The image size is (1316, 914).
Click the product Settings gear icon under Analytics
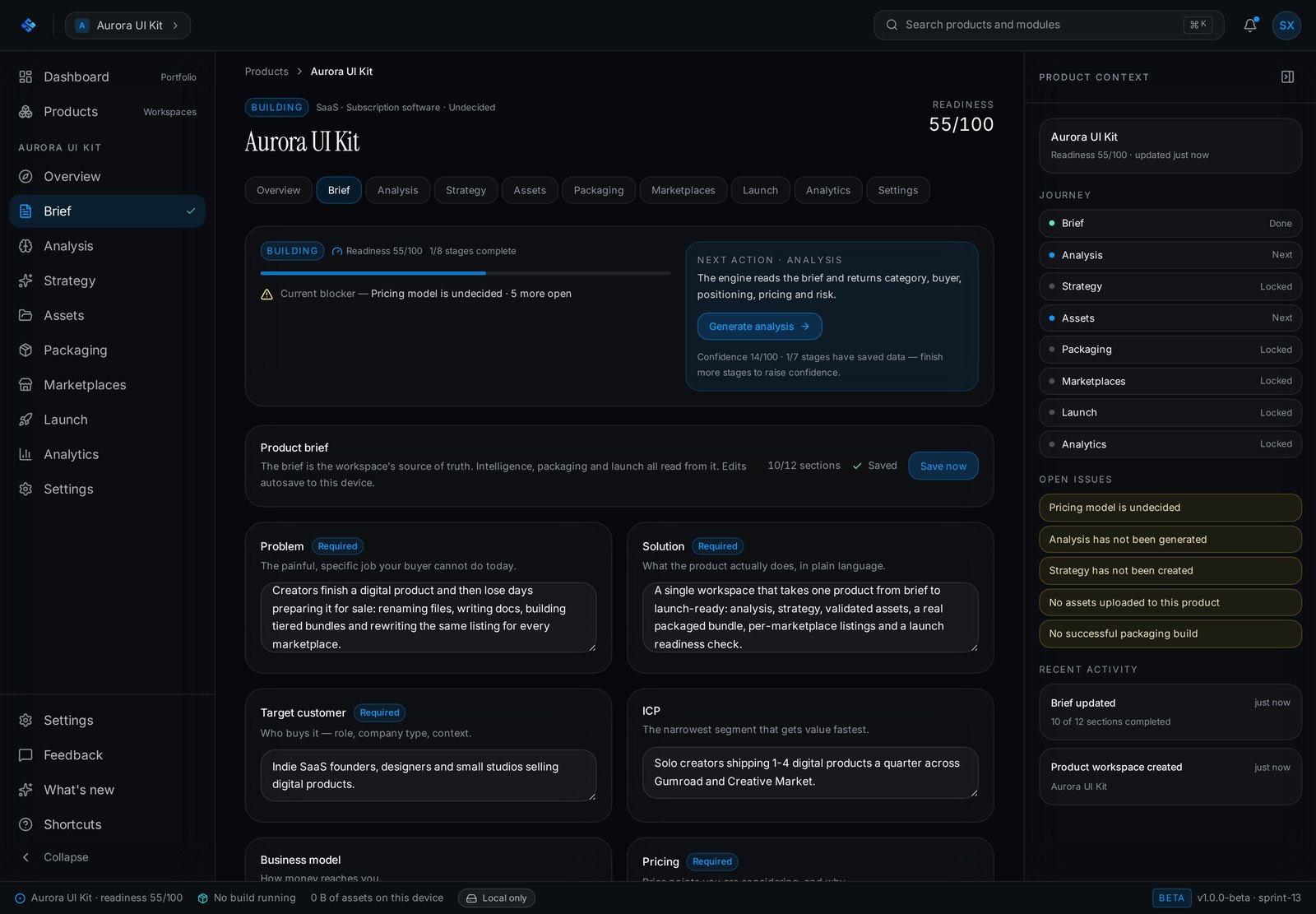point(25,489)
